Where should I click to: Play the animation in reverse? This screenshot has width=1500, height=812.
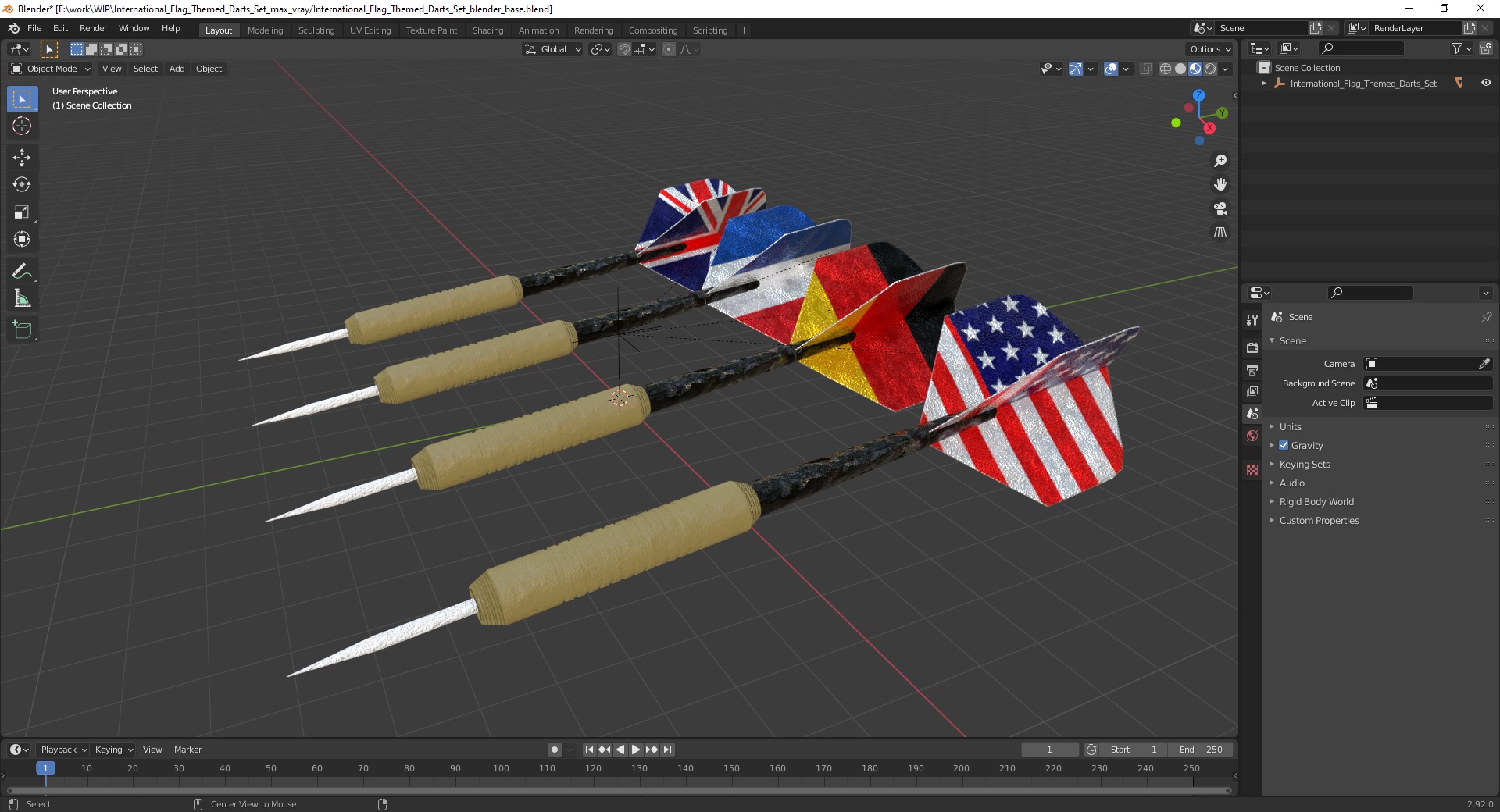(x=620, y=750)
